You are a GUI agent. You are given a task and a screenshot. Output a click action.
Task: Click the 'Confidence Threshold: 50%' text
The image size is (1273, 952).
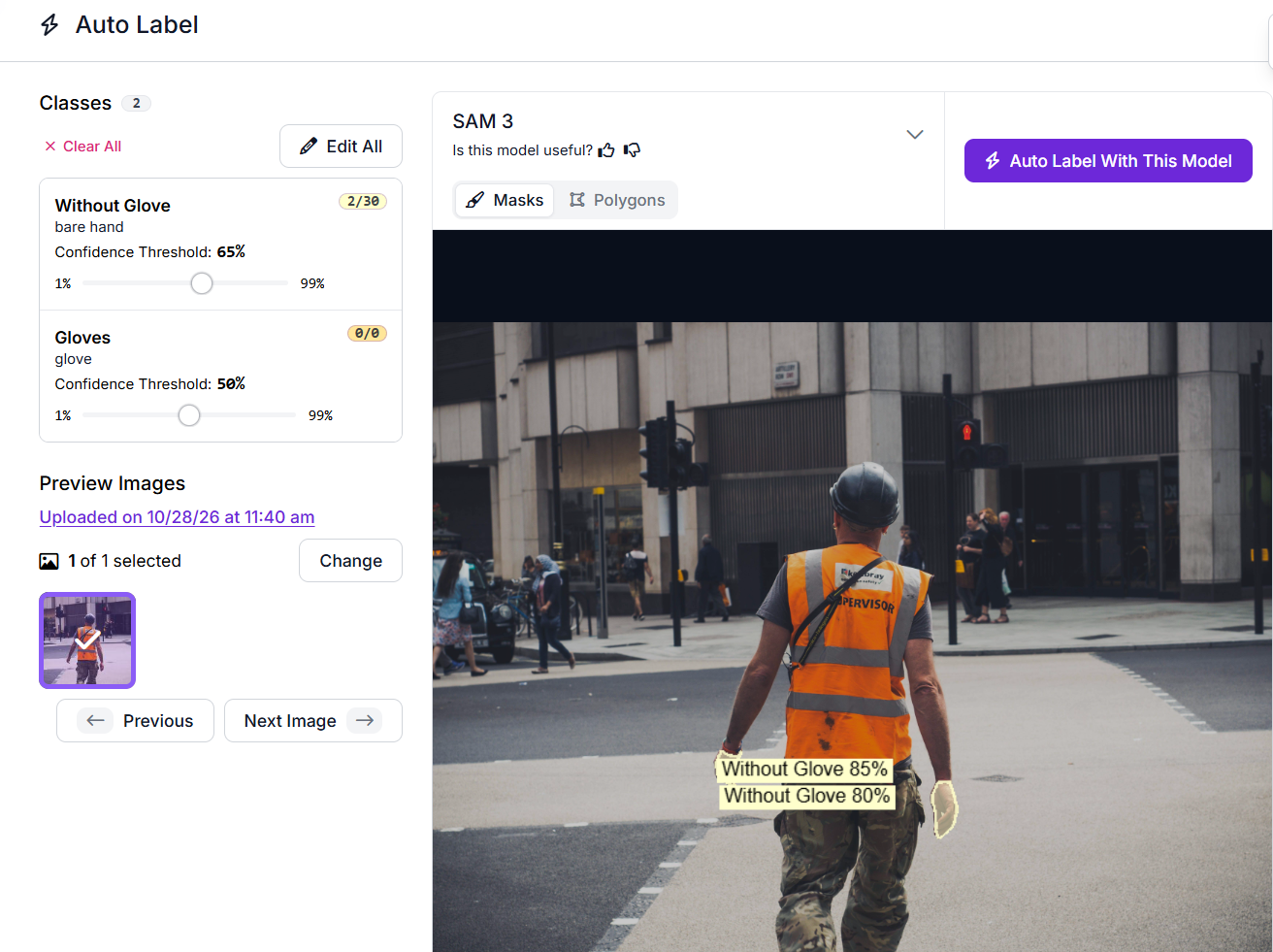150,384
